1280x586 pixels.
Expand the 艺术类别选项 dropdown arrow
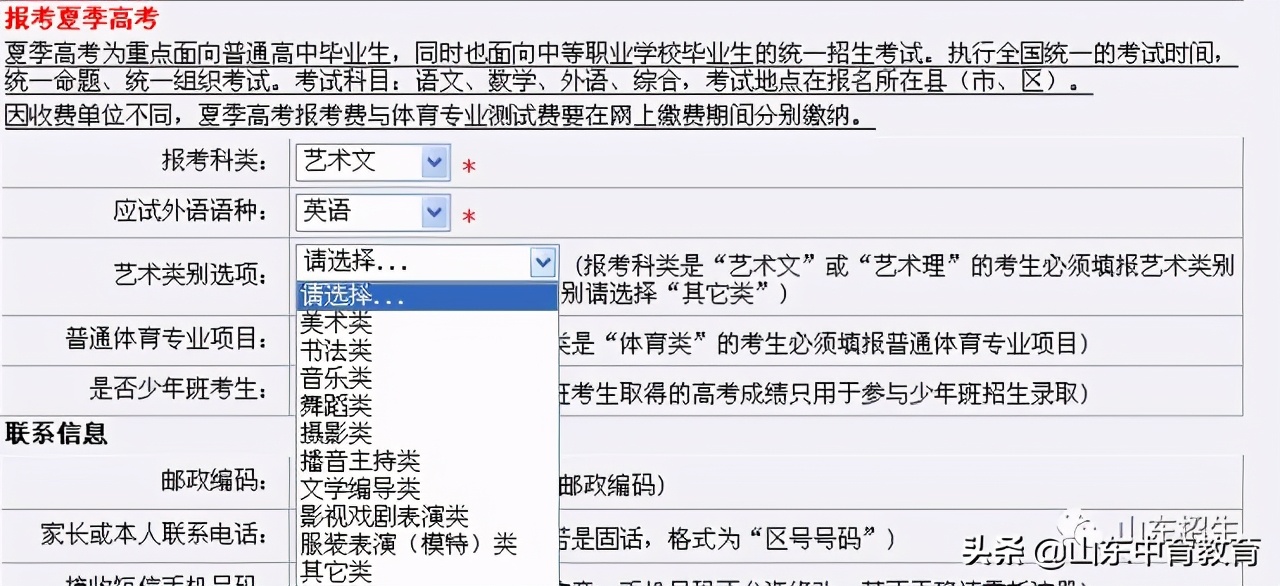(x=543, y=262)
